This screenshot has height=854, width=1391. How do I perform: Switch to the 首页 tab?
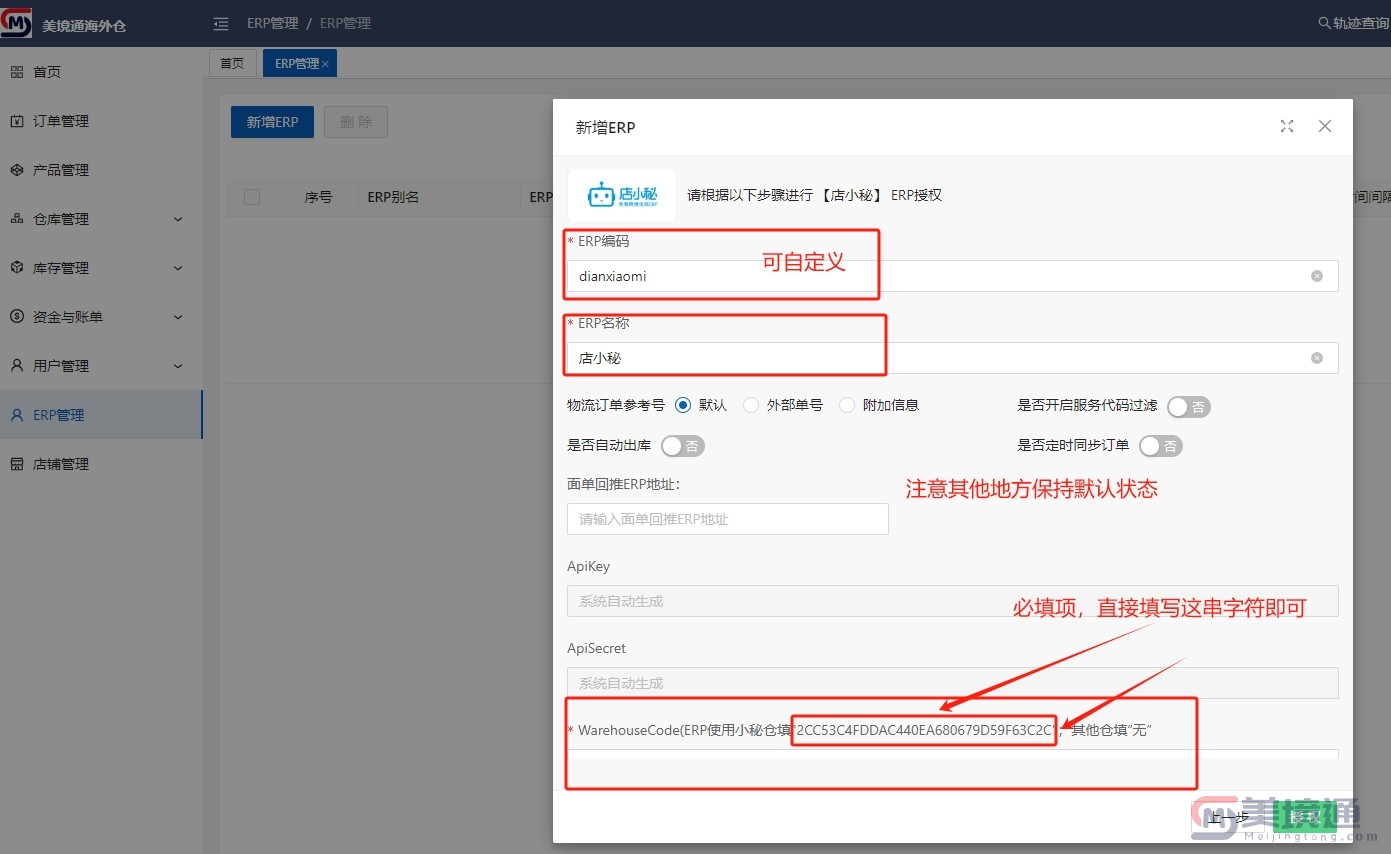232,63
